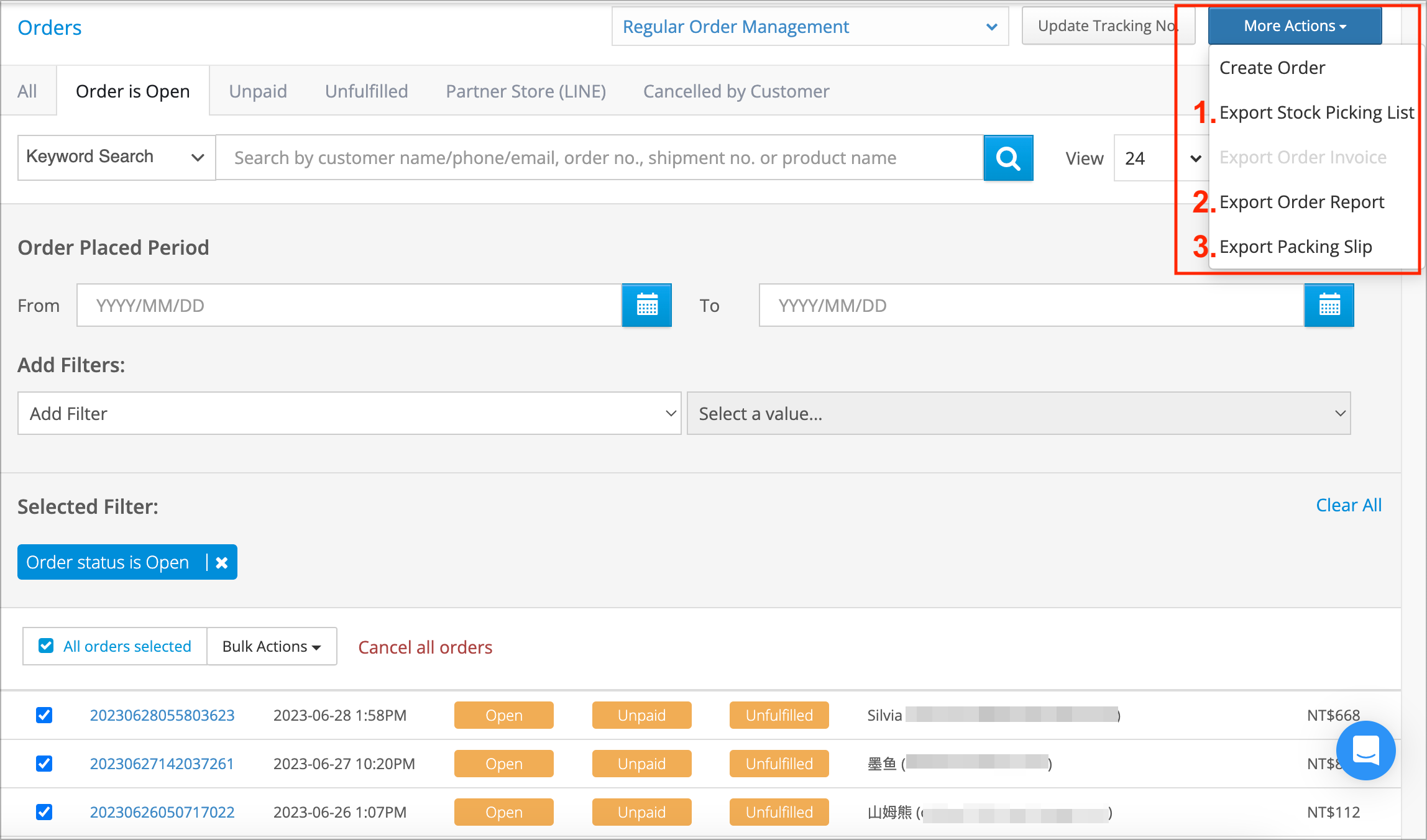The image size is (1427, 840).
Task: Uncheck order 20230628055803623's row checkbox
Action: coord(44,715)
